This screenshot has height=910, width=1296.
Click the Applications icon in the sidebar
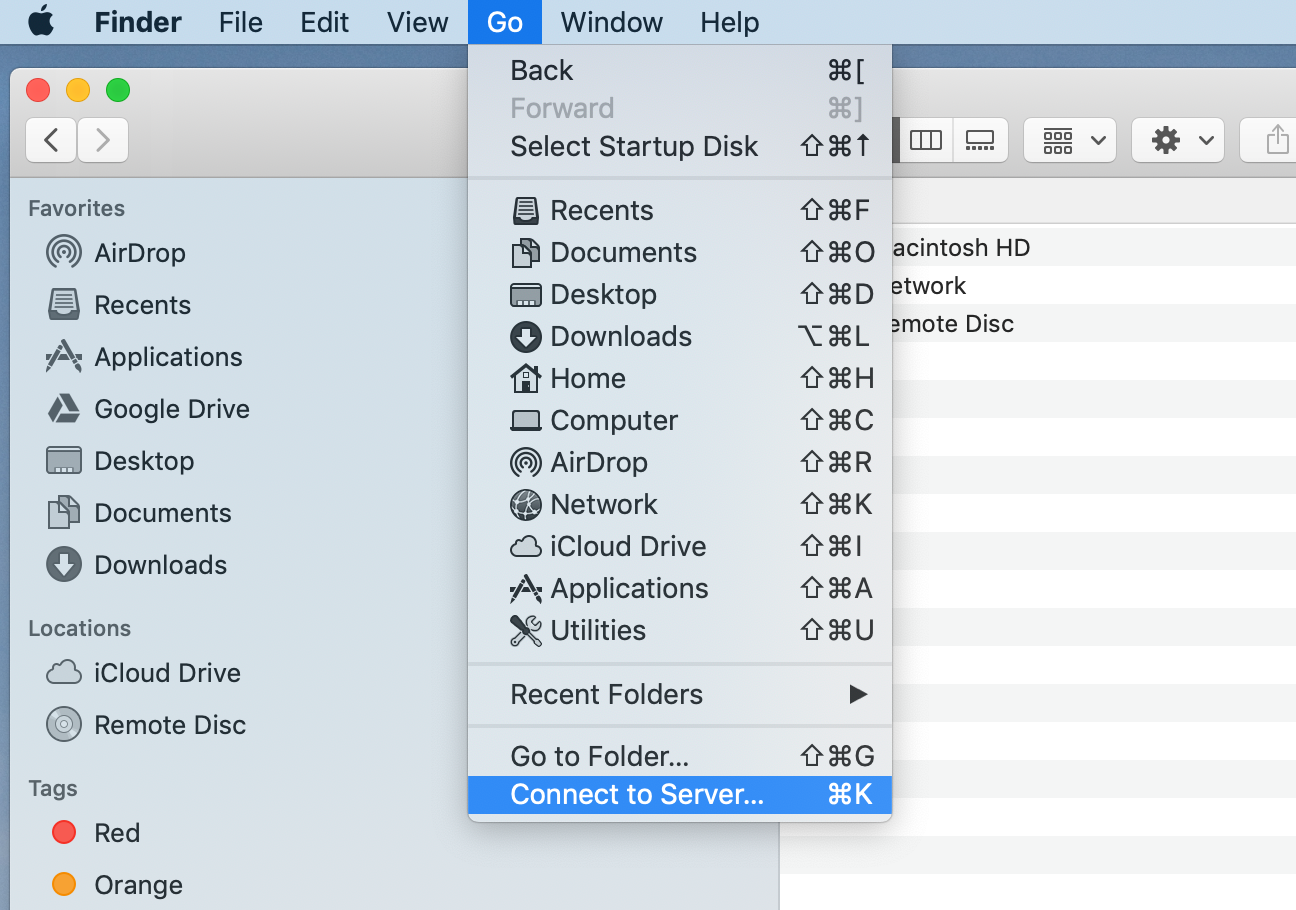(64, 356)
